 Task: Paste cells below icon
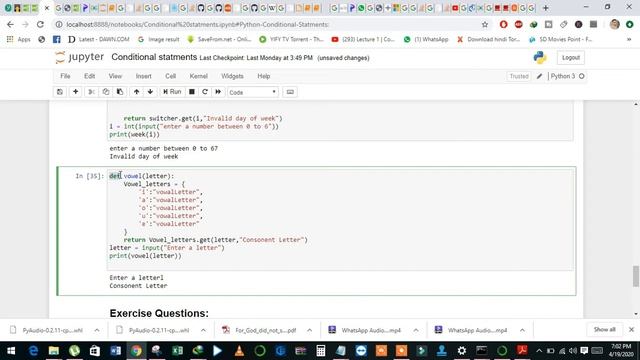[x=120, y=92]
